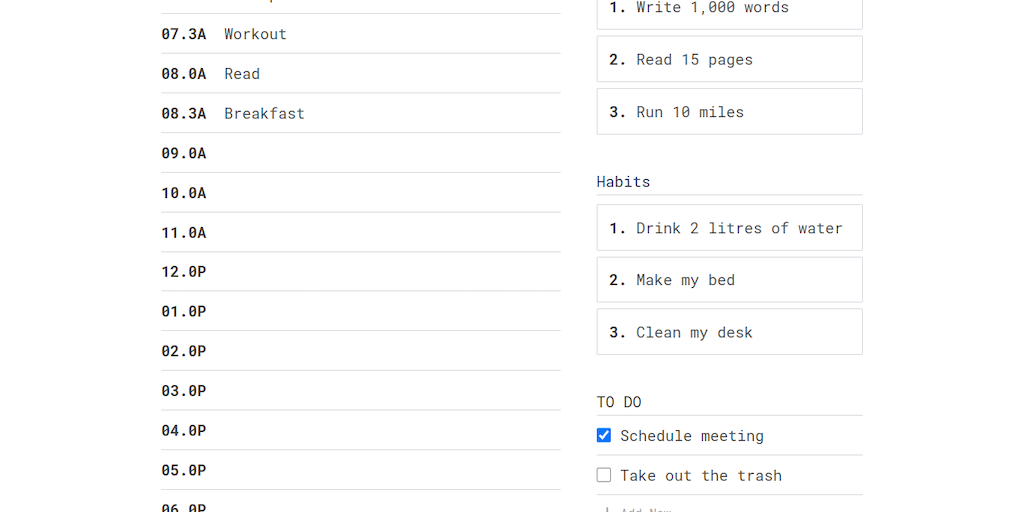
Task: Click the Breakfast entry at 08.3A
Action: click(x=264, y=114)
